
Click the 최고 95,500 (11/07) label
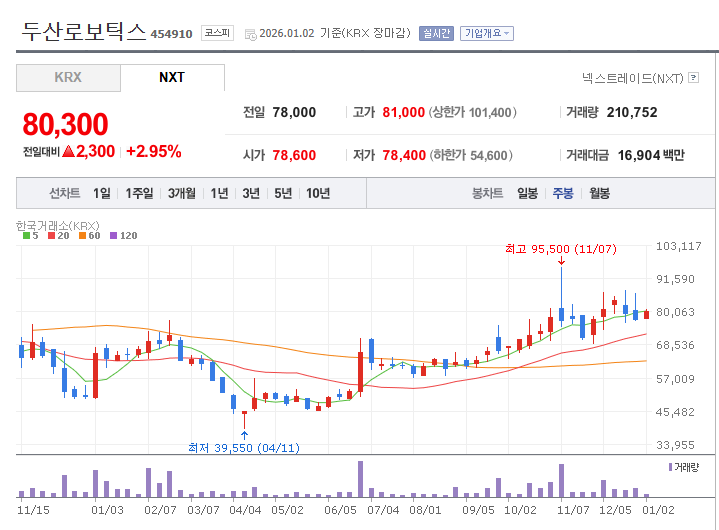(x=561, y=249)
